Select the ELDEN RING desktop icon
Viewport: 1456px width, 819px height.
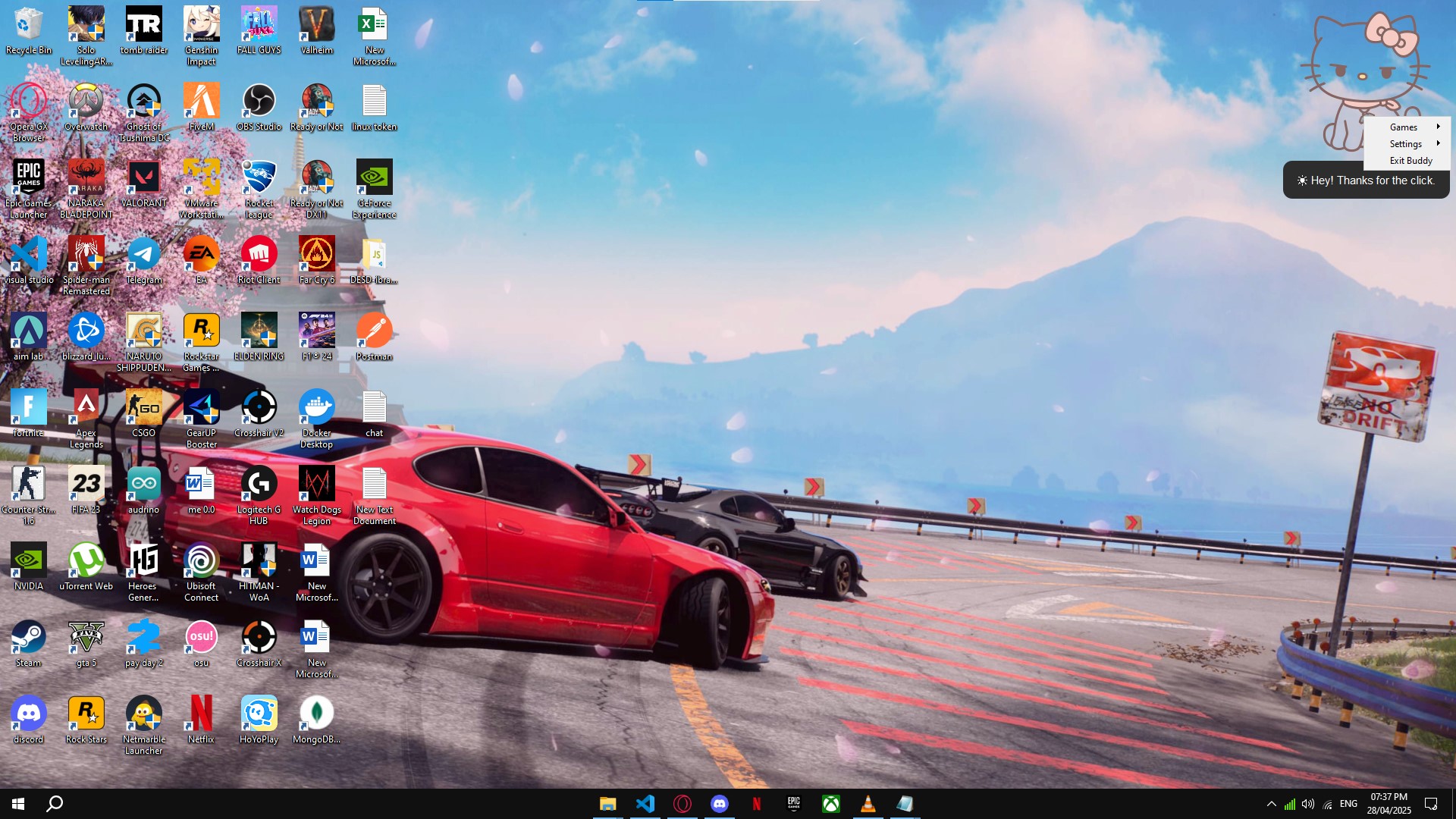pos(259,337)
